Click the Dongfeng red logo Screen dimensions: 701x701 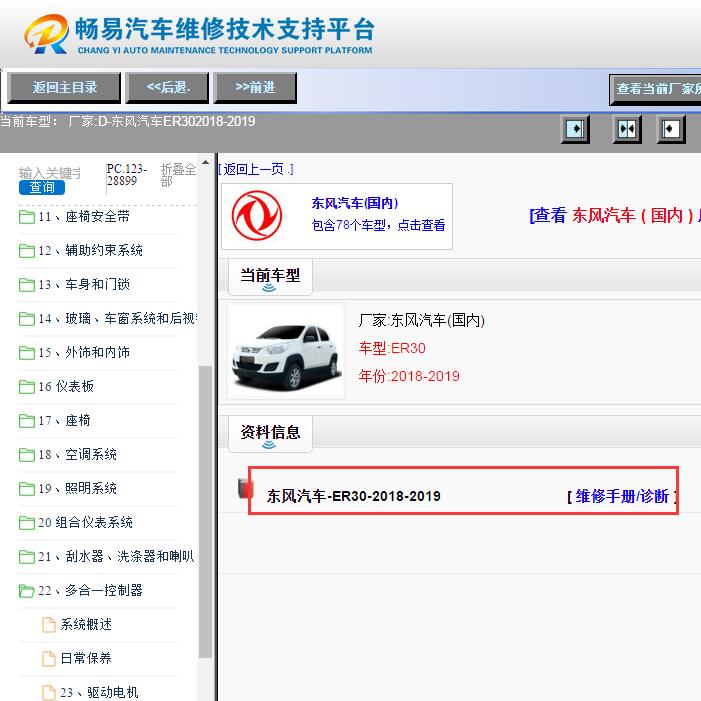click(257, 215)
